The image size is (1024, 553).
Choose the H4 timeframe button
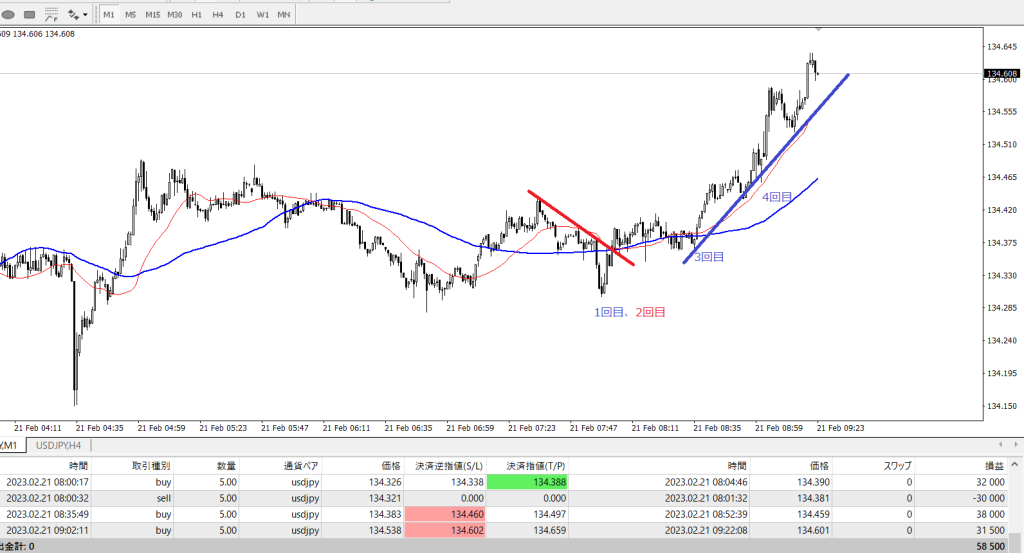(x=217, y=15)
